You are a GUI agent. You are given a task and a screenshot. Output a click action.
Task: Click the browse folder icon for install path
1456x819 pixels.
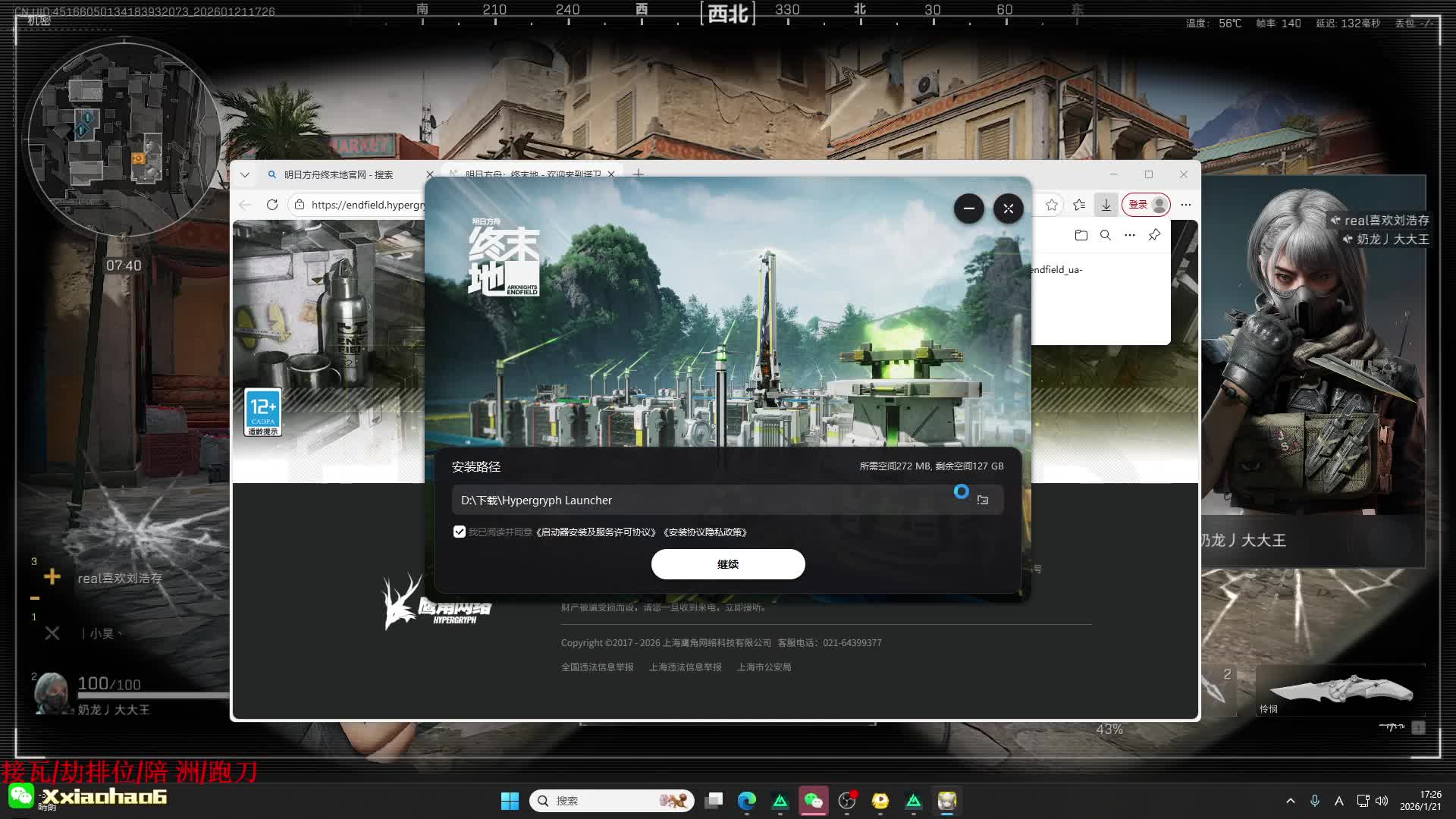click(983, 500)
